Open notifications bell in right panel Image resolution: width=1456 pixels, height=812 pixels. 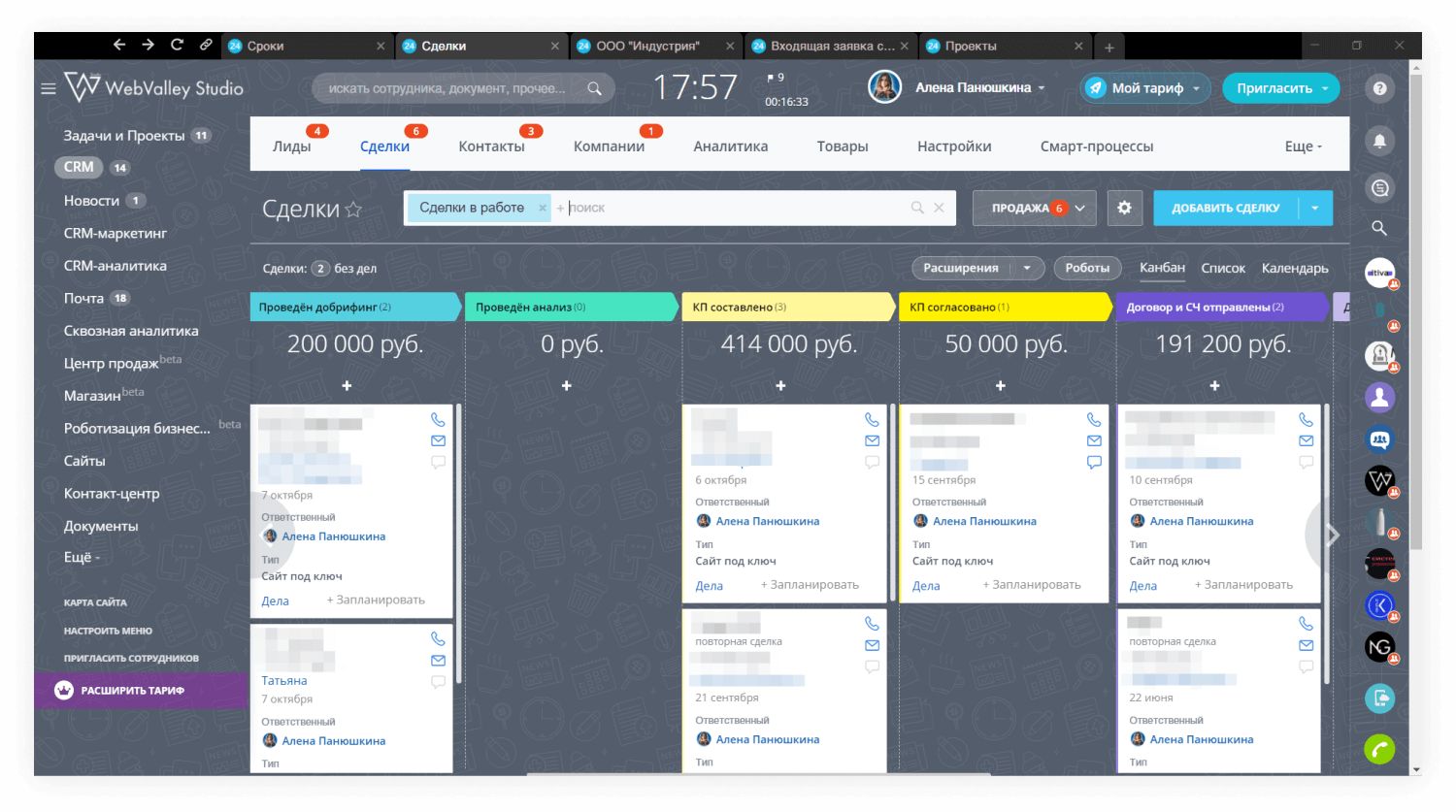click(x=1379, y=141)
